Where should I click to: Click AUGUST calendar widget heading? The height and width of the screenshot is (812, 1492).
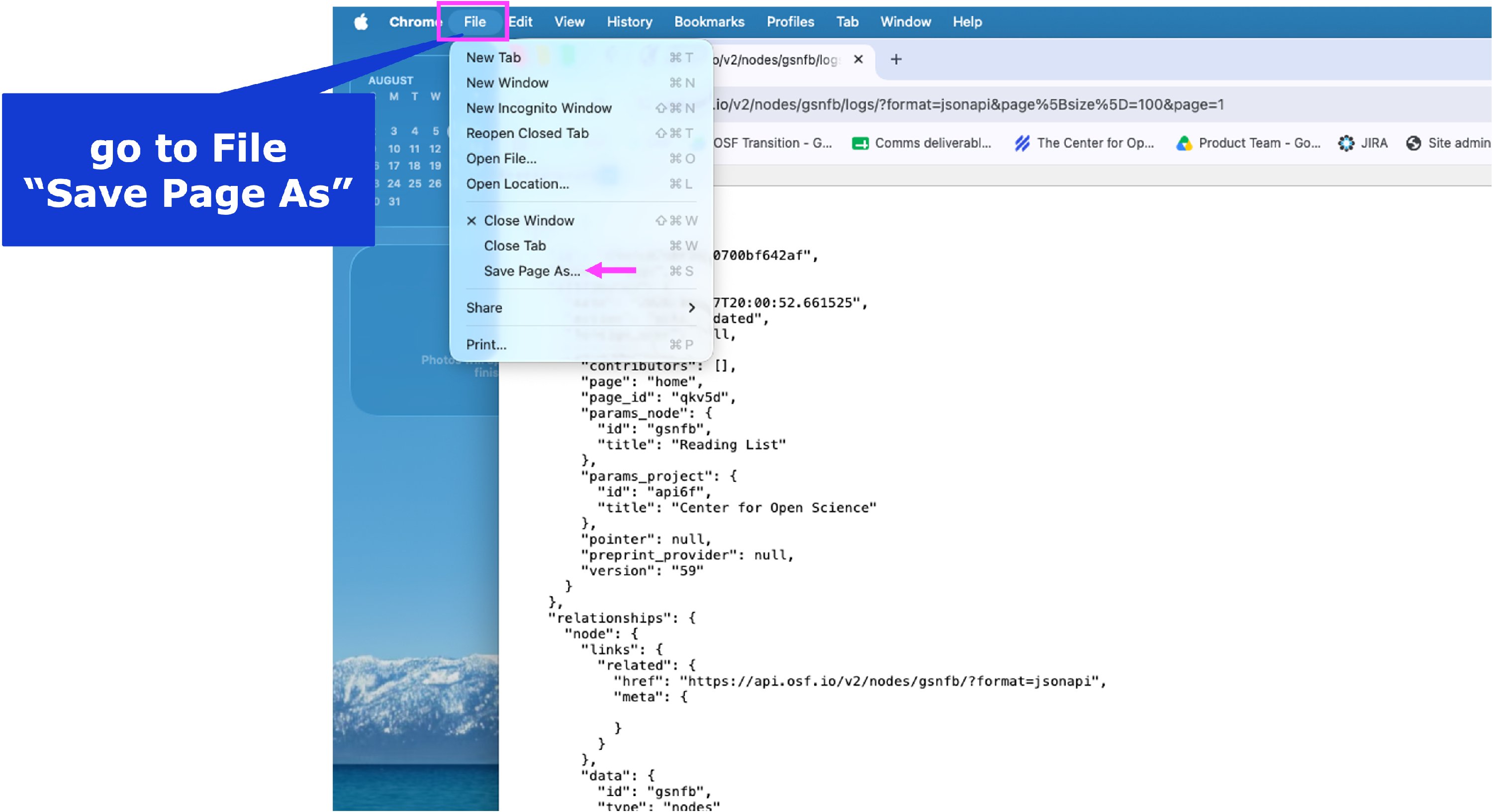tap(391, 81)
